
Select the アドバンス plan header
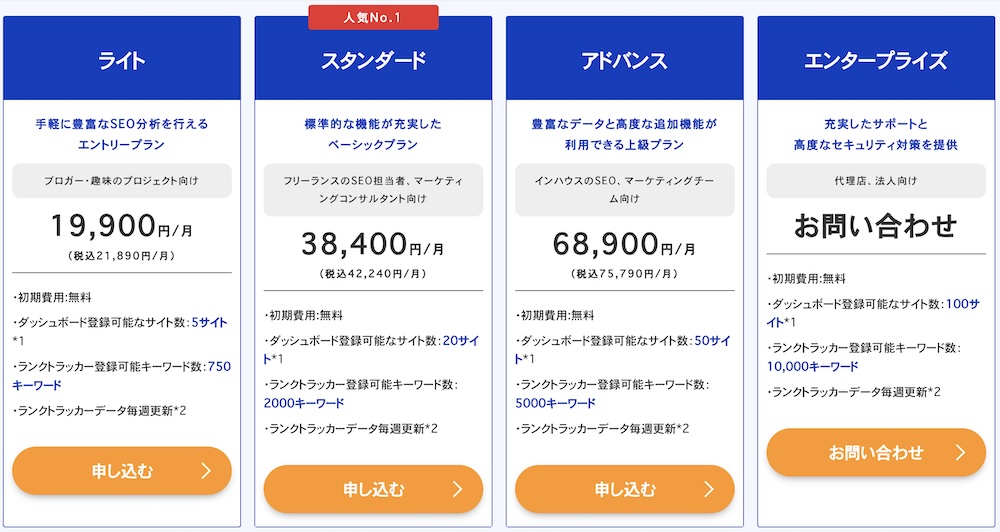(x=624, y=59)
